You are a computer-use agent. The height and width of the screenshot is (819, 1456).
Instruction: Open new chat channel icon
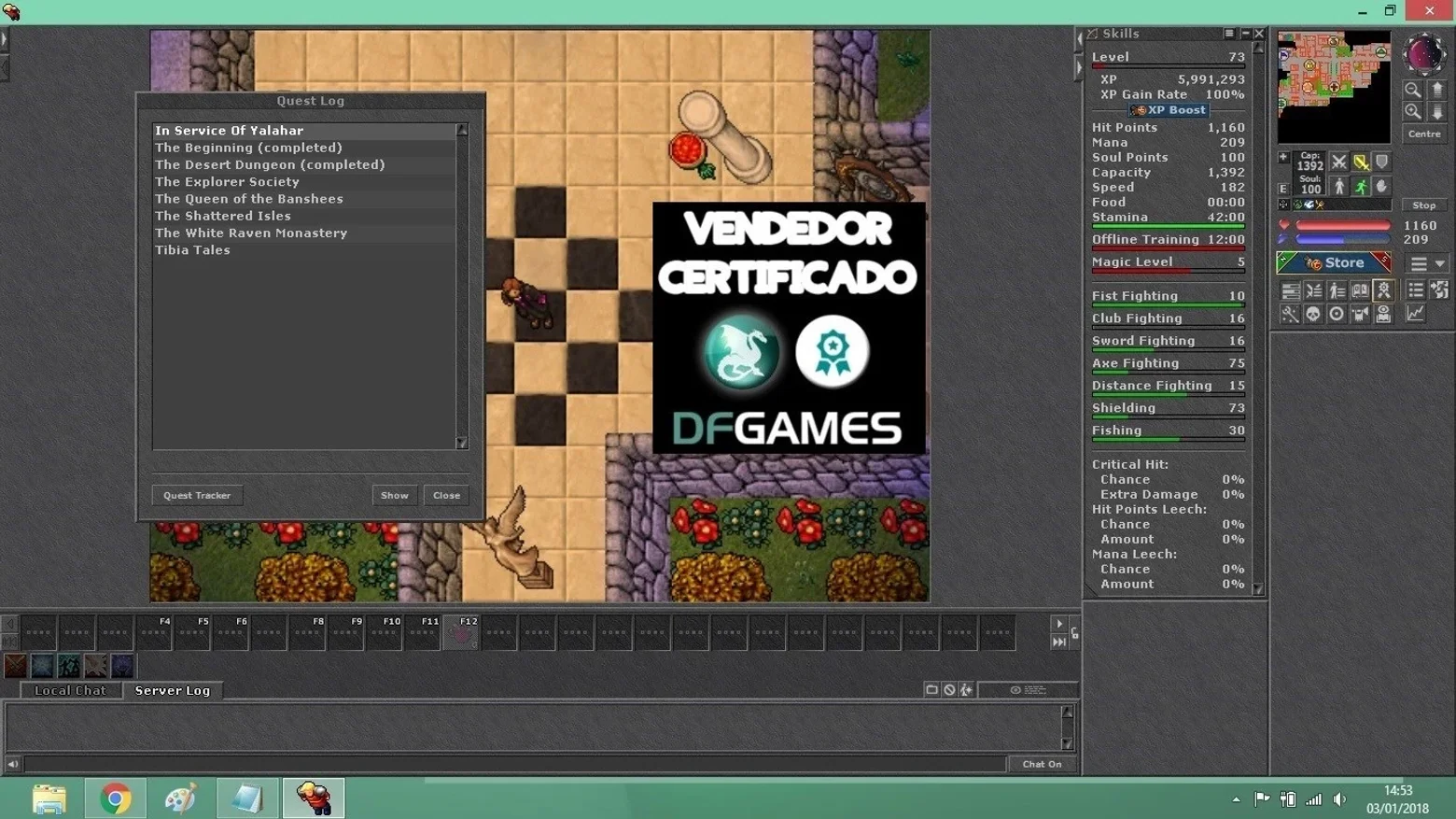[x=931, y=690]
